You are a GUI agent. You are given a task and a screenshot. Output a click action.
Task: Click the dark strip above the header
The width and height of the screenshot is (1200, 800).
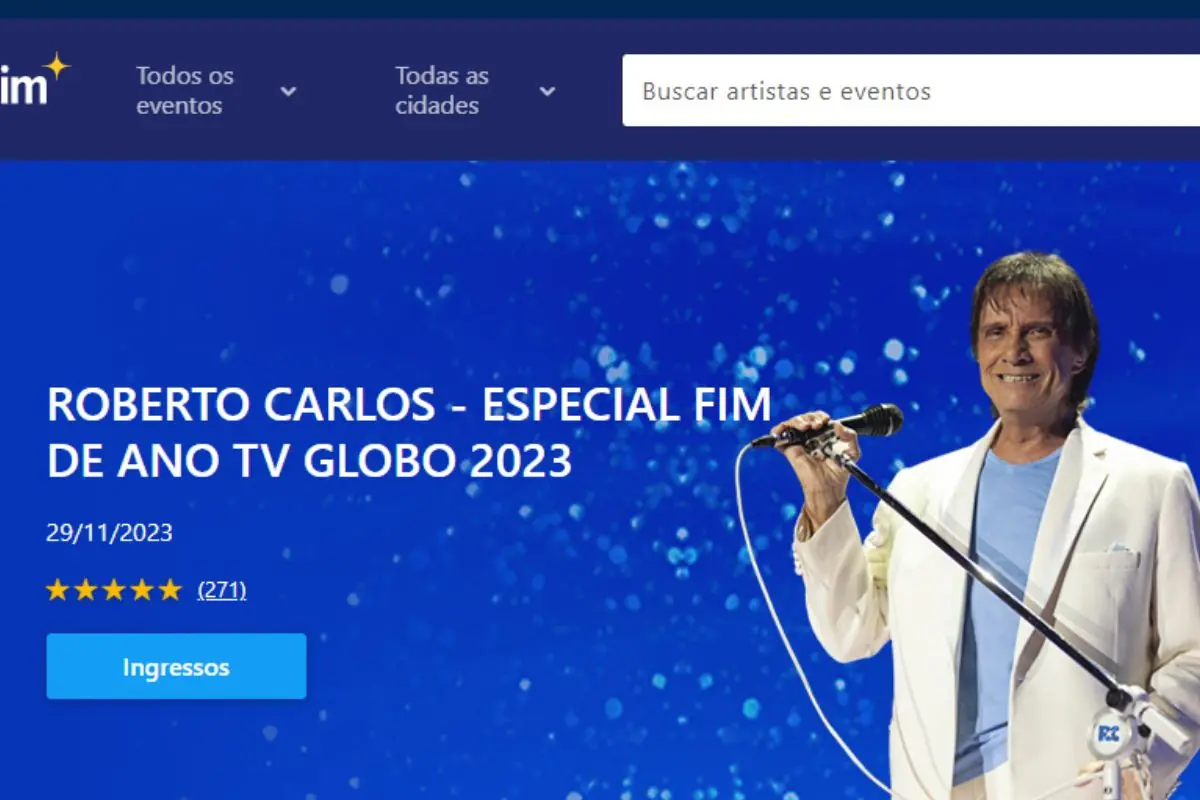(600, 8)
